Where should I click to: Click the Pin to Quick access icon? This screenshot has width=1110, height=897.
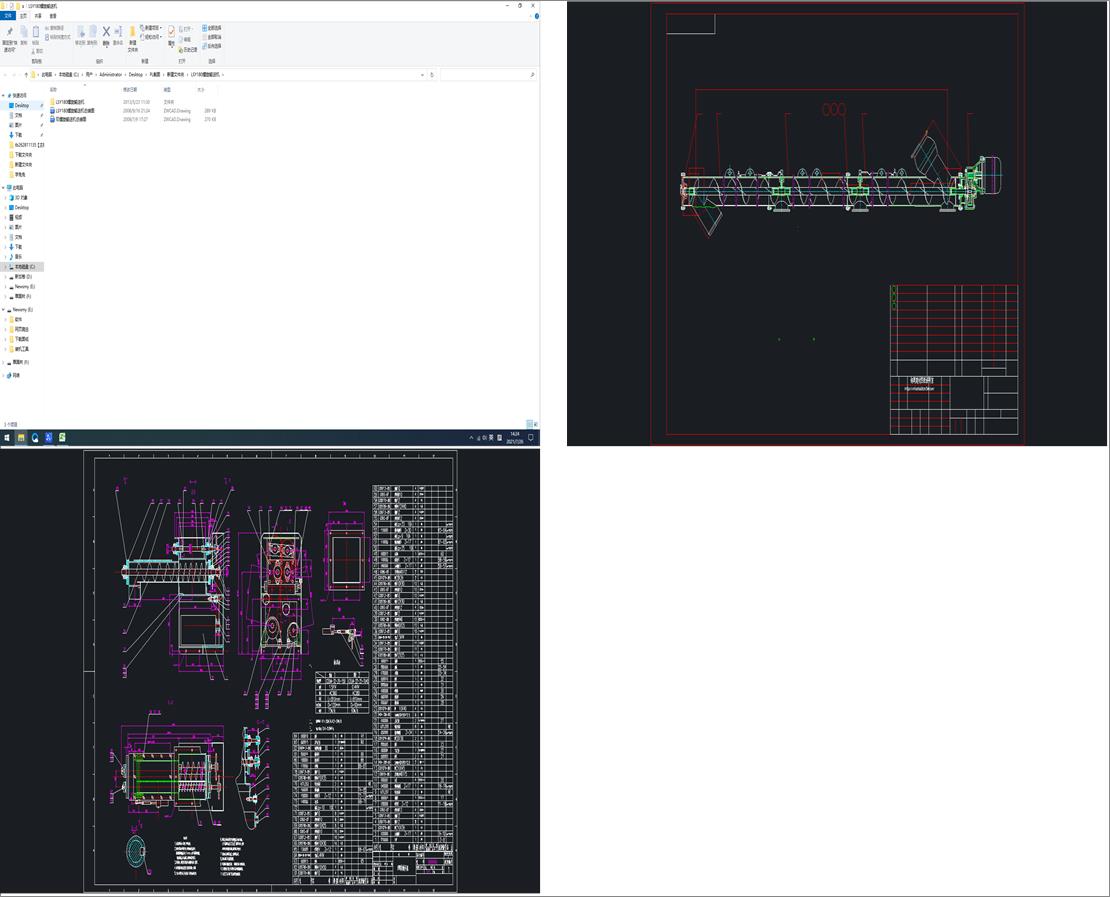pyautogui.click(x=9, y=33)
